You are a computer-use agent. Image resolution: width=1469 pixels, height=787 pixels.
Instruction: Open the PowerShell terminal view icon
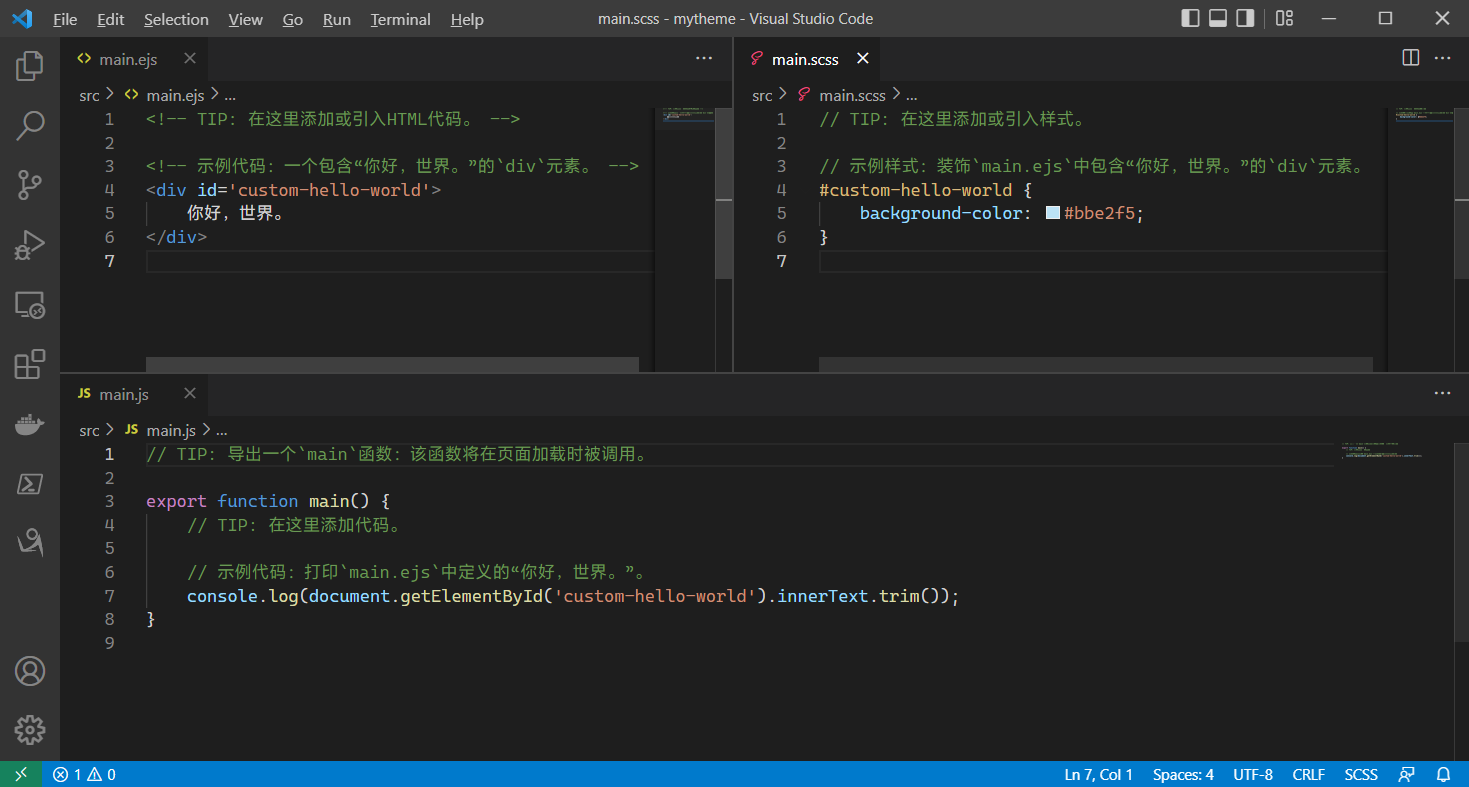click(x=30, y=484)
